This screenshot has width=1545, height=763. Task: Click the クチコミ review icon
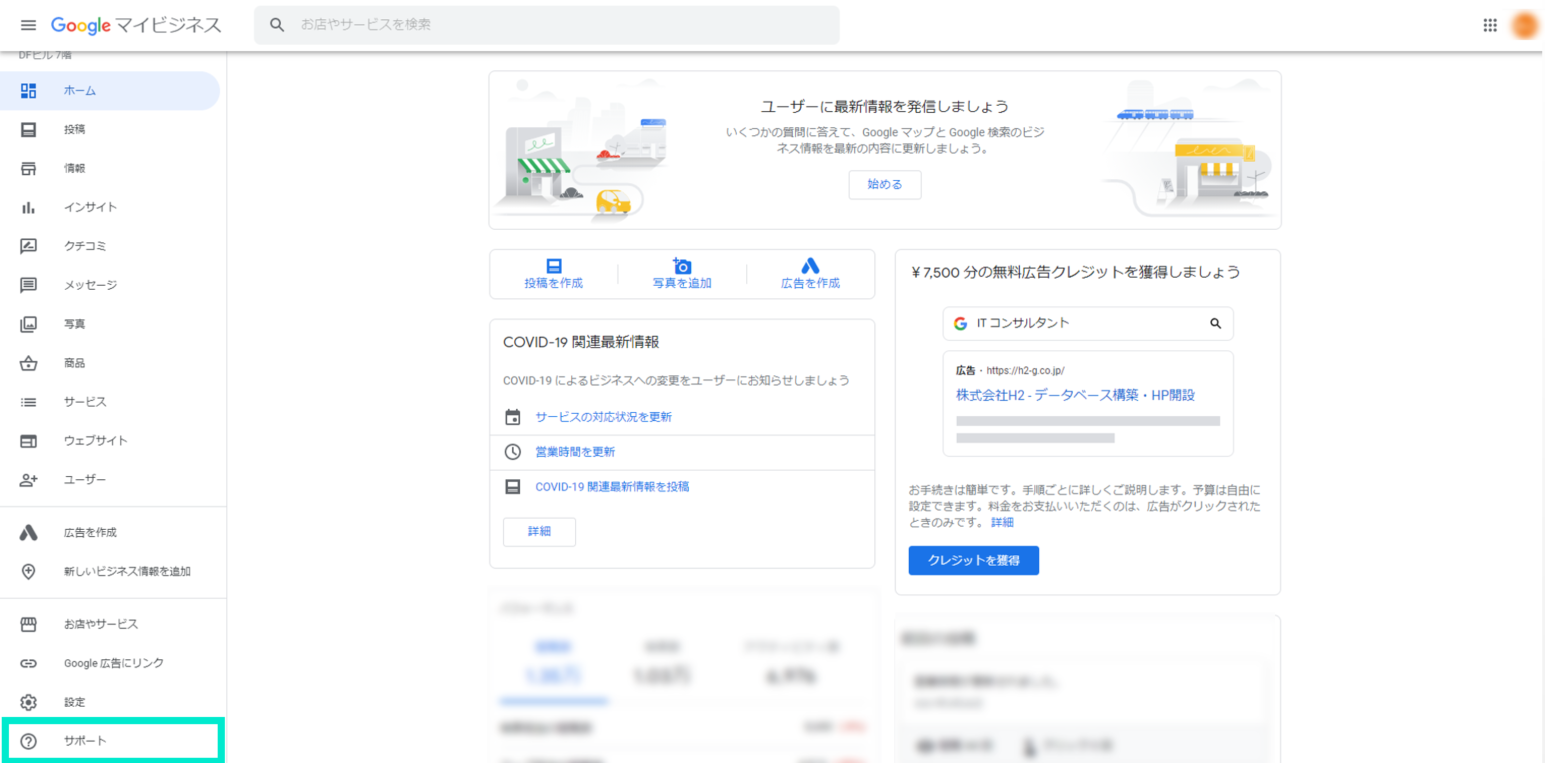[29, 246]
